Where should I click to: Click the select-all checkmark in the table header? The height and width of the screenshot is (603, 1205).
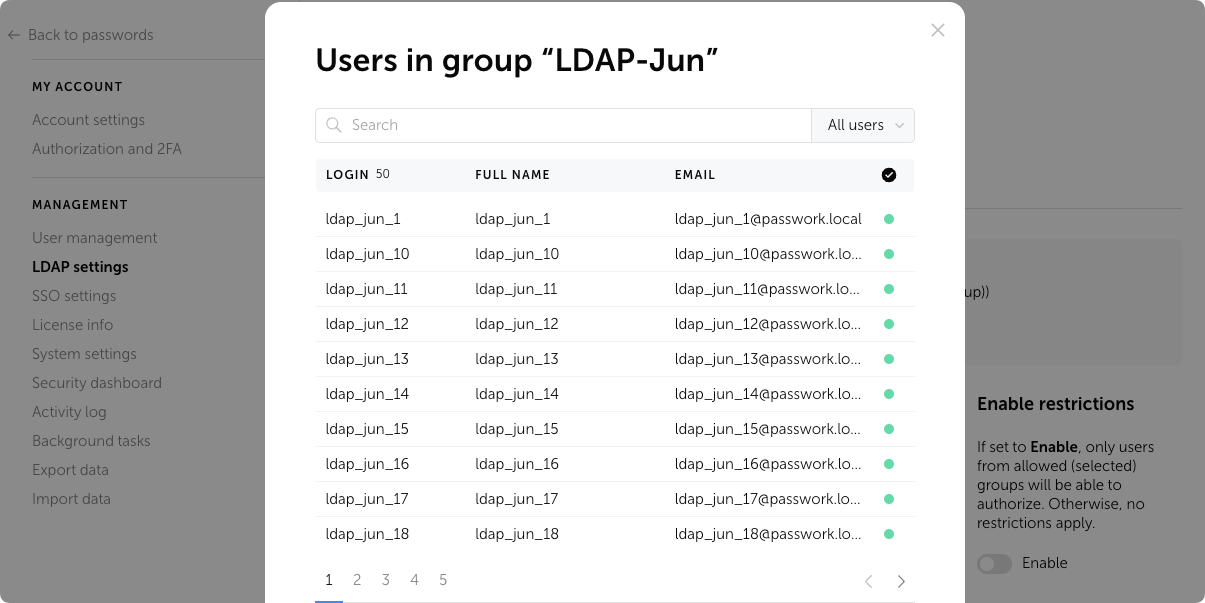click(888, 174)
